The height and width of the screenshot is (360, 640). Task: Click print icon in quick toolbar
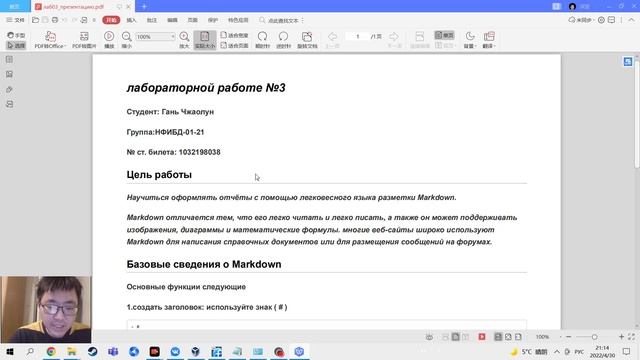point(55,20)
